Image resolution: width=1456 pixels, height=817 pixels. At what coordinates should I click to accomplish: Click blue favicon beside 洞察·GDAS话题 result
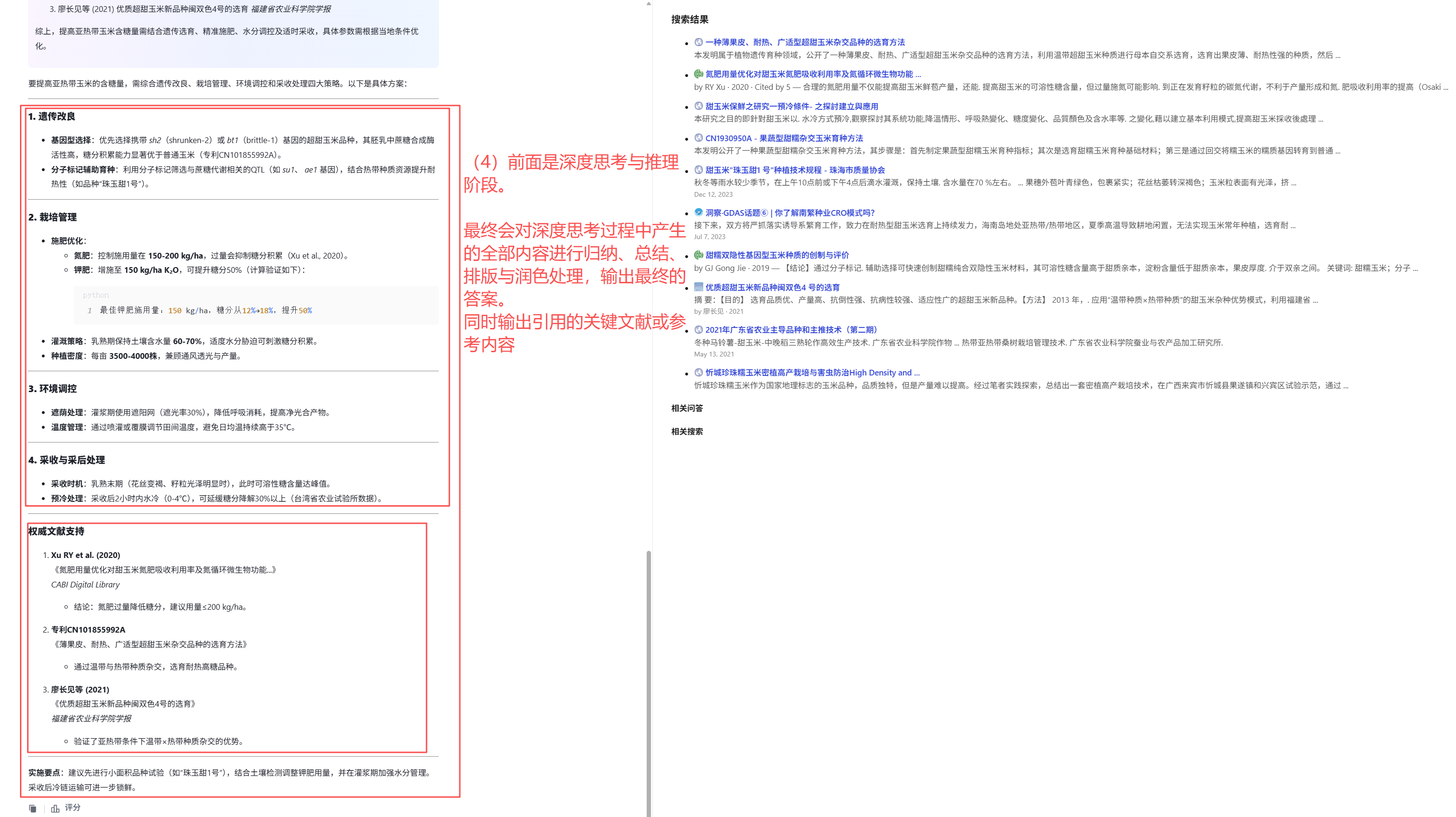(699, 212)
